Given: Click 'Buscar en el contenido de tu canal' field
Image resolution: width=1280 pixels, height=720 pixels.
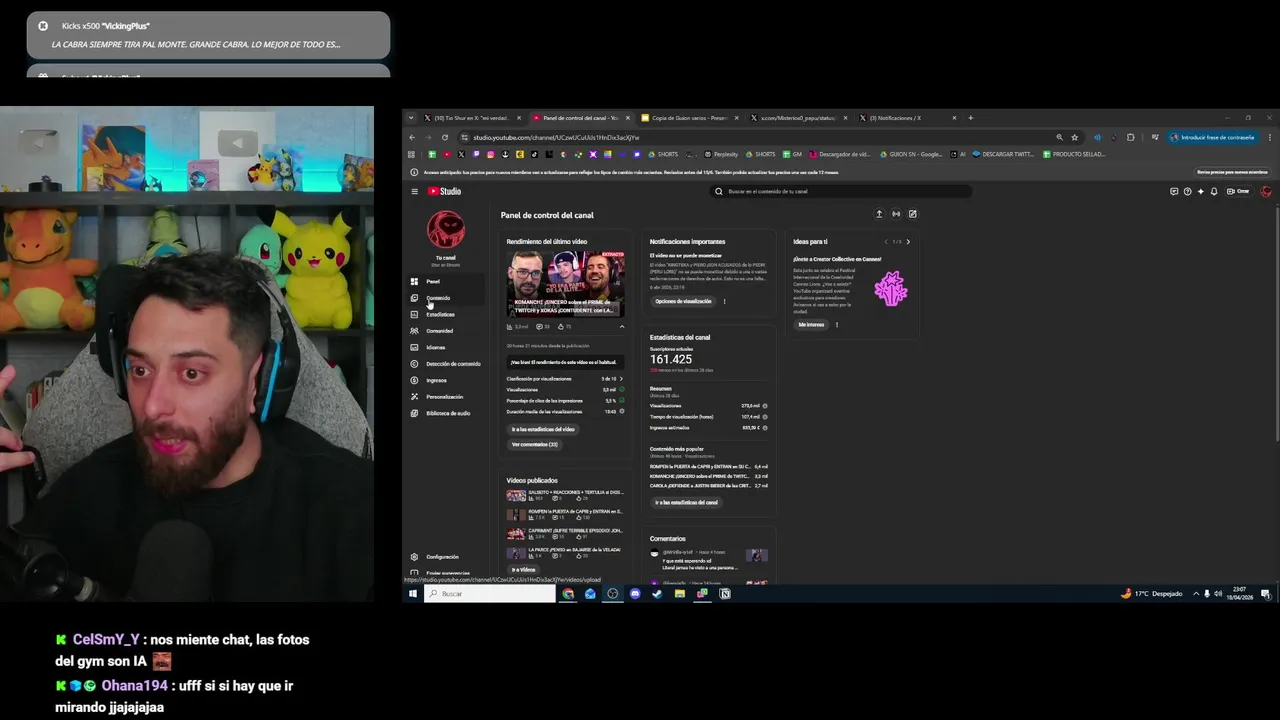Looking at the screenshot, I should pos(840,191).
